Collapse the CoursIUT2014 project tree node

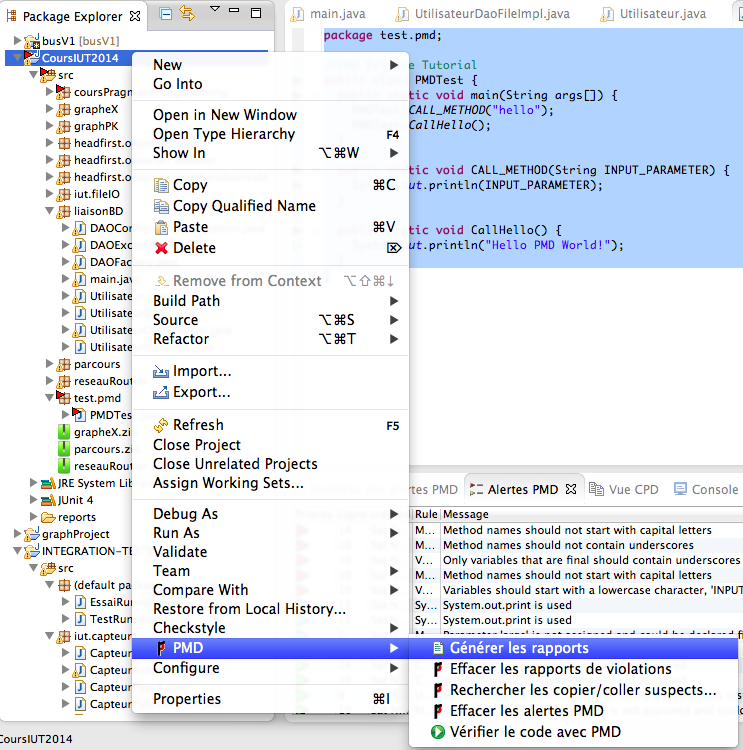19,58
